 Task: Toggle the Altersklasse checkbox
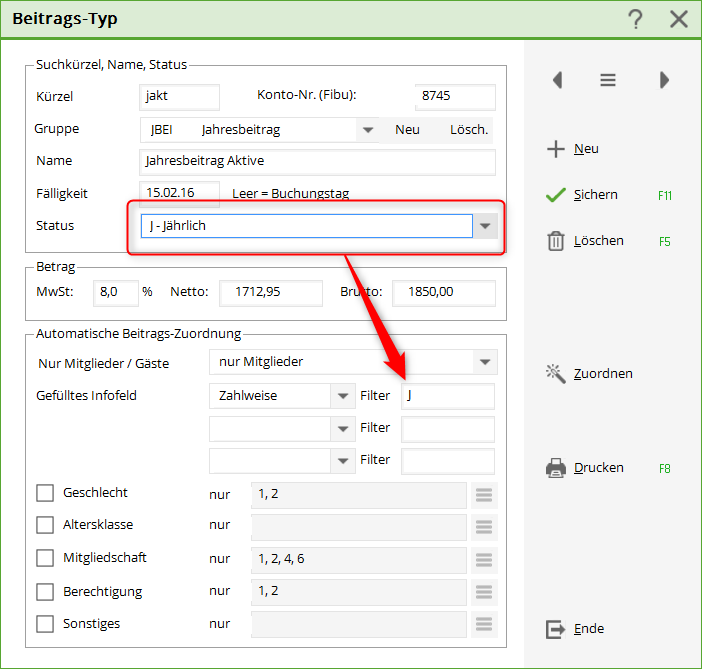pos(45,525)
